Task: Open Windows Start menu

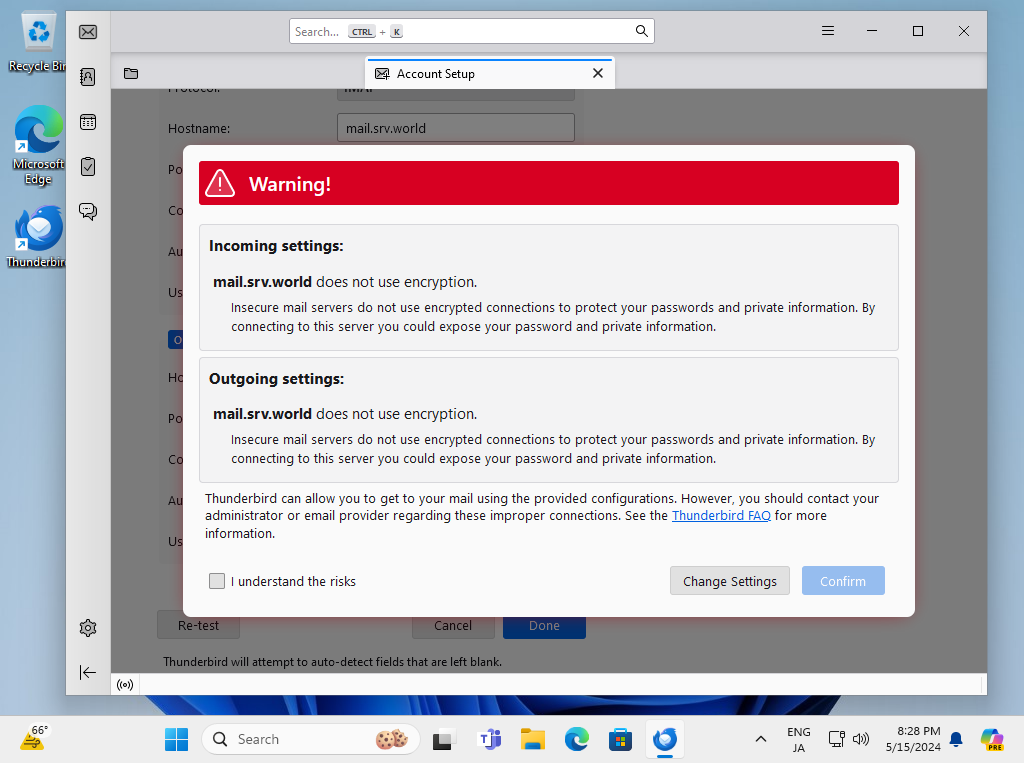Action: pyautogui.click(x=176, y=740)
